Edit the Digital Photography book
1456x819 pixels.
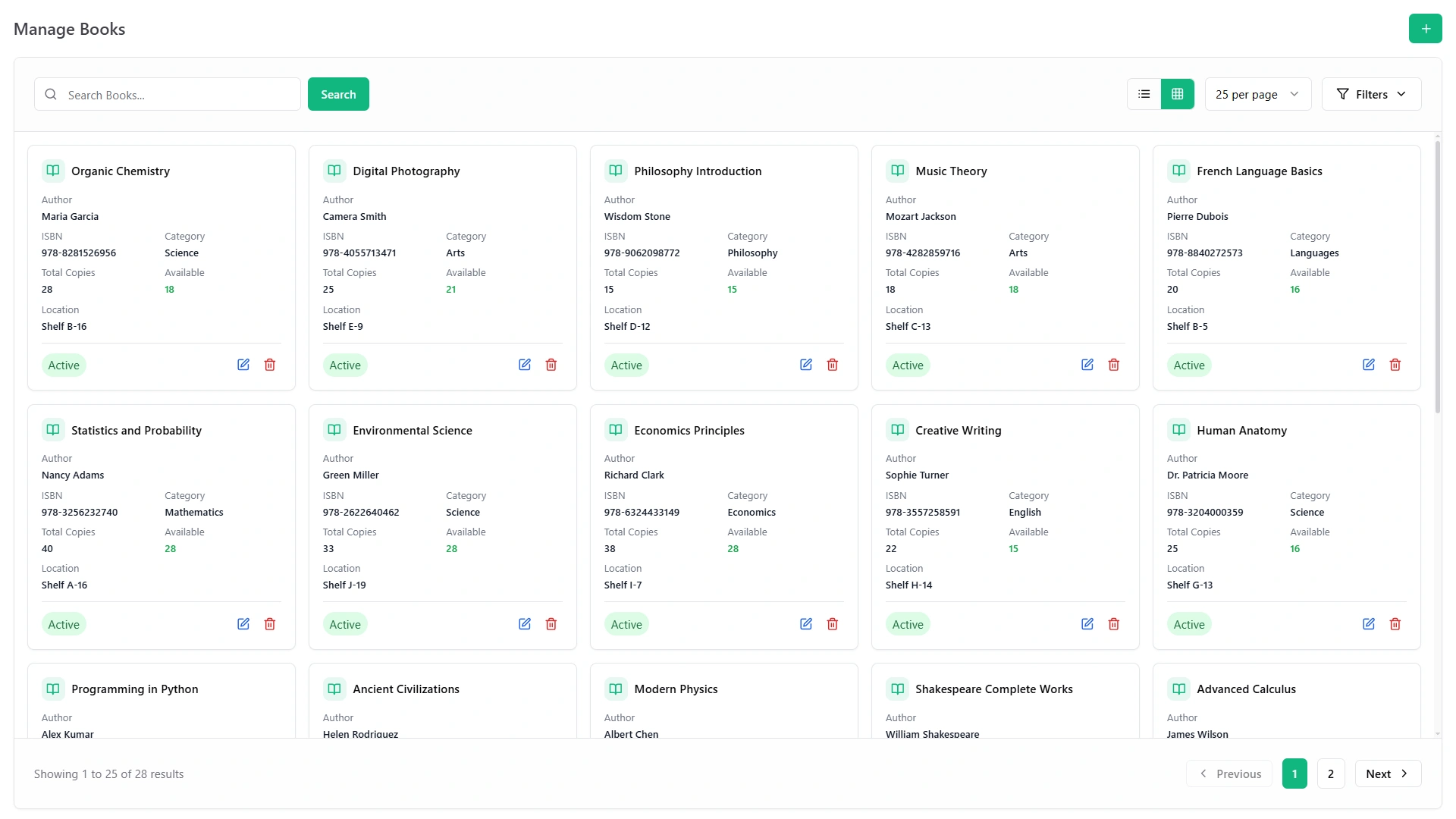click(x=525, y=365)
